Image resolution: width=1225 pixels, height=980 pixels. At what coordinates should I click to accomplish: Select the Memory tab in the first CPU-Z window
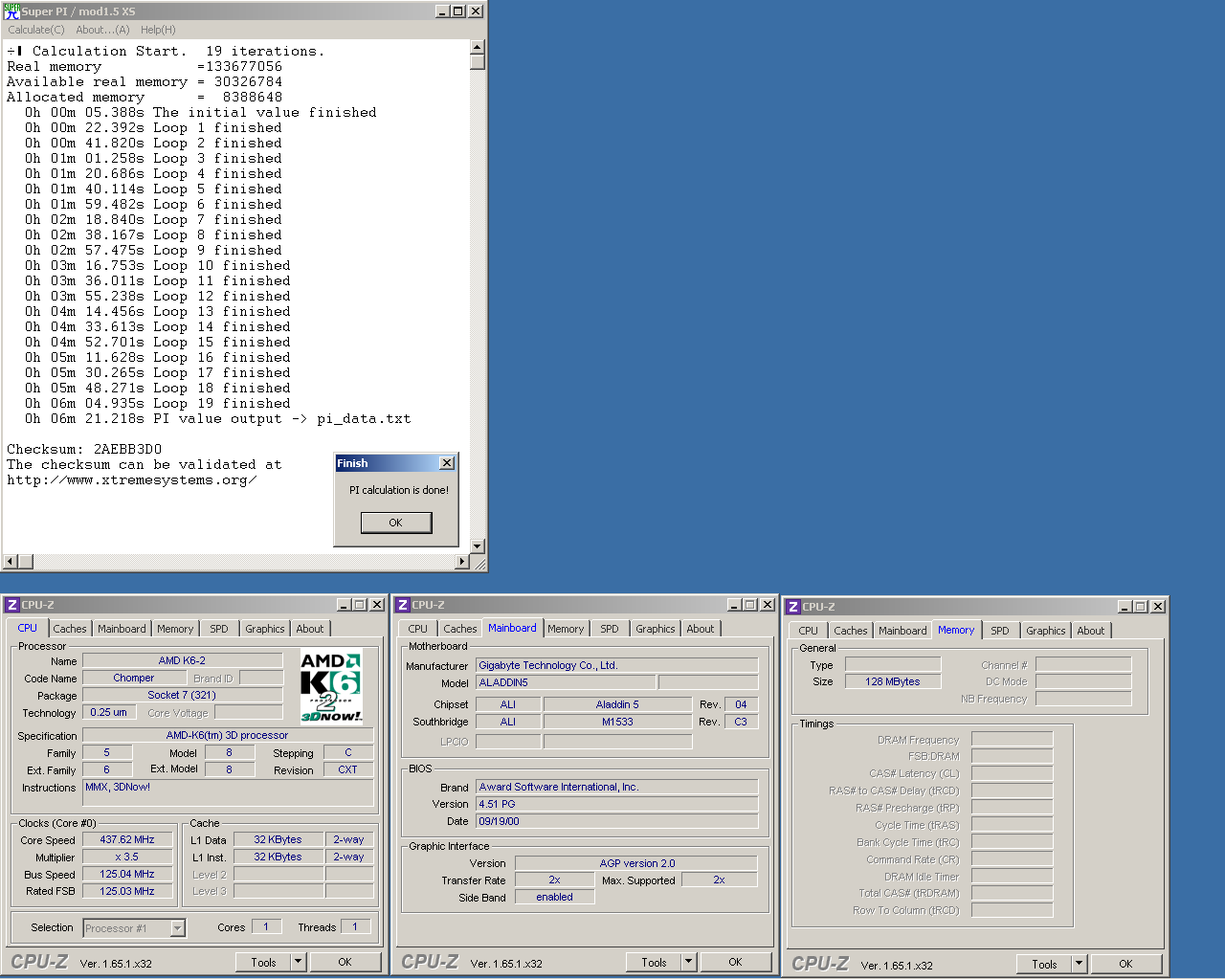175,629
